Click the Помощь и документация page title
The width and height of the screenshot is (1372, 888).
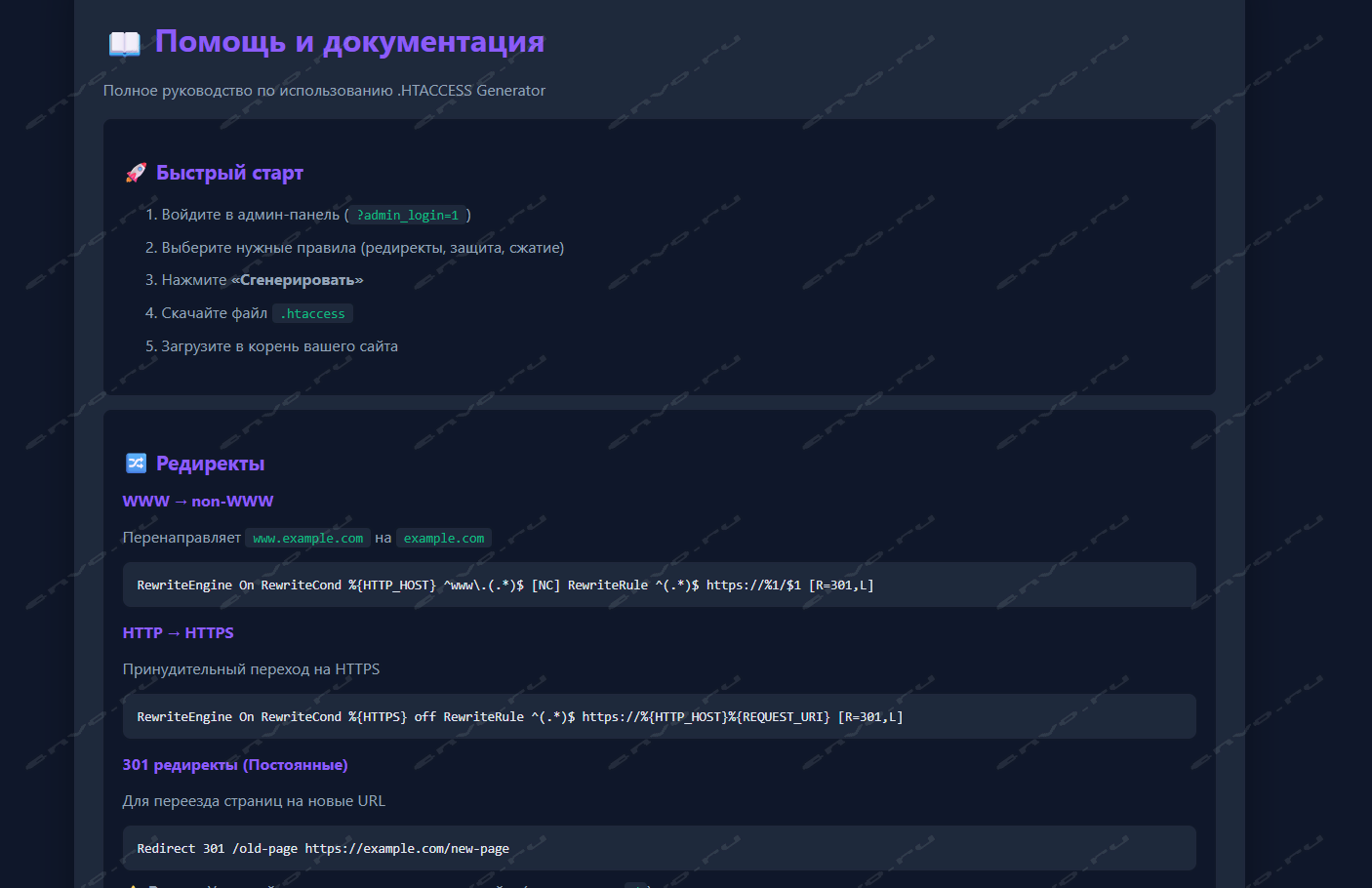pos(349,42)
